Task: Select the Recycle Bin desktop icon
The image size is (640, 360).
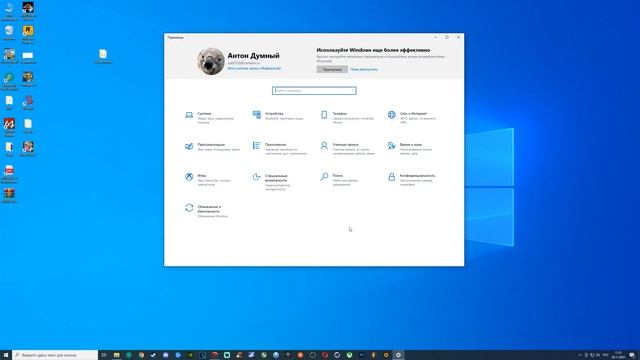Action: click(9, 33)
